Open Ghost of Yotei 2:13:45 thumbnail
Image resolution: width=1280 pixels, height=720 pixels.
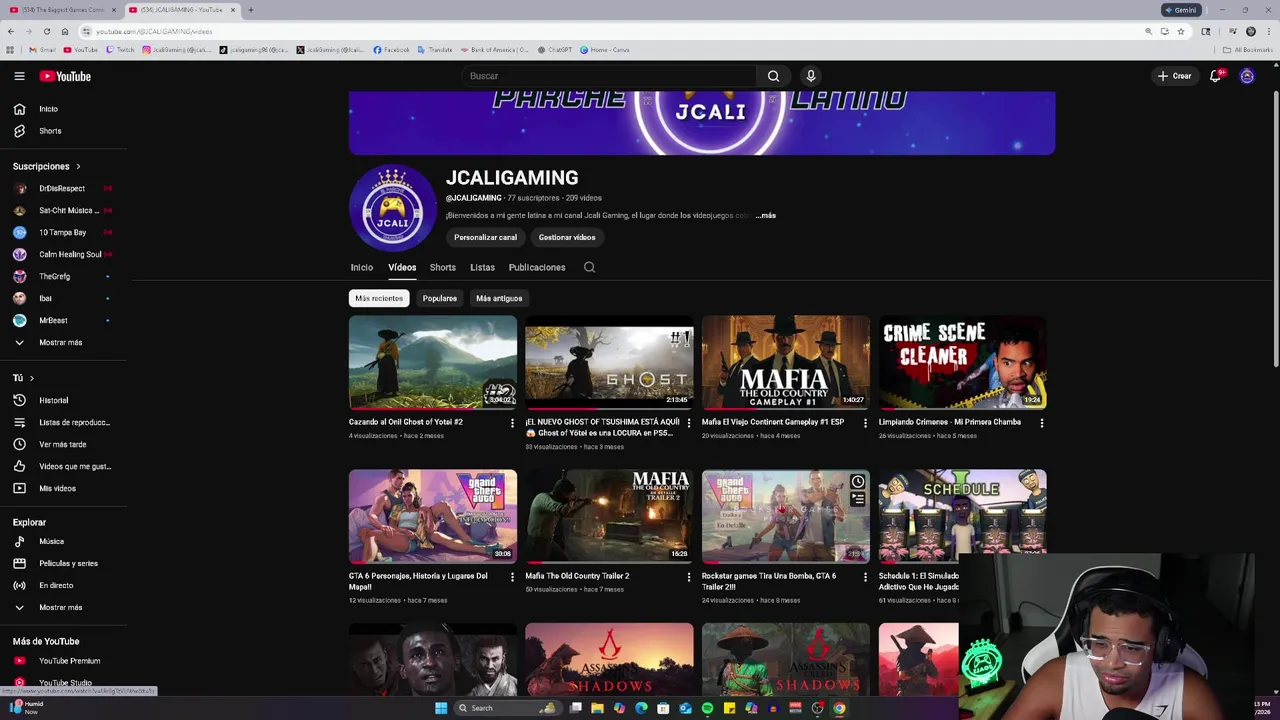pyautogui.click(x=609, y=362)
